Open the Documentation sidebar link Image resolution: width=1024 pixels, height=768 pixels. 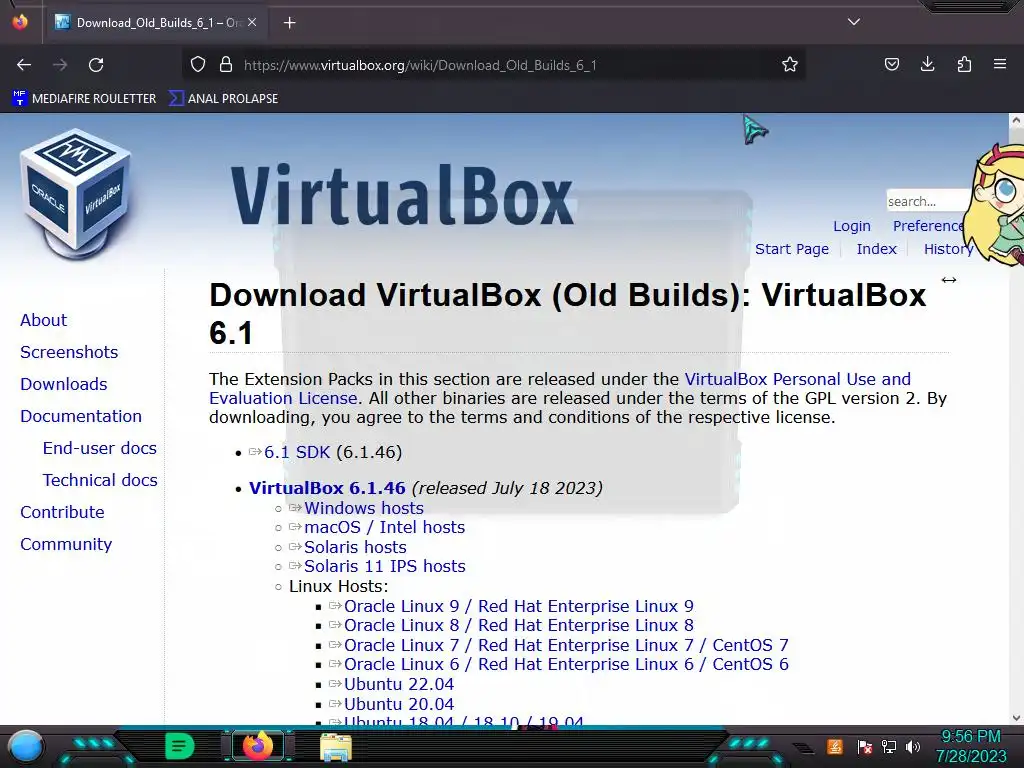pyautogui.click(x=80, y=416)
